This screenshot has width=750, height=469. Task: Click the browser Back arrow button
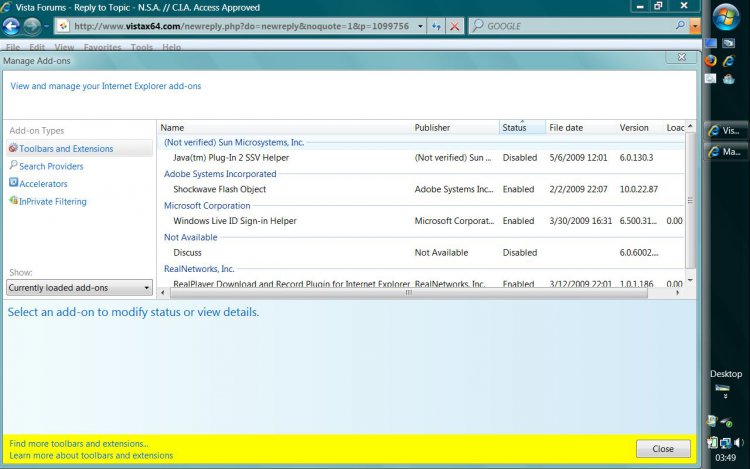tap(11, 26)
